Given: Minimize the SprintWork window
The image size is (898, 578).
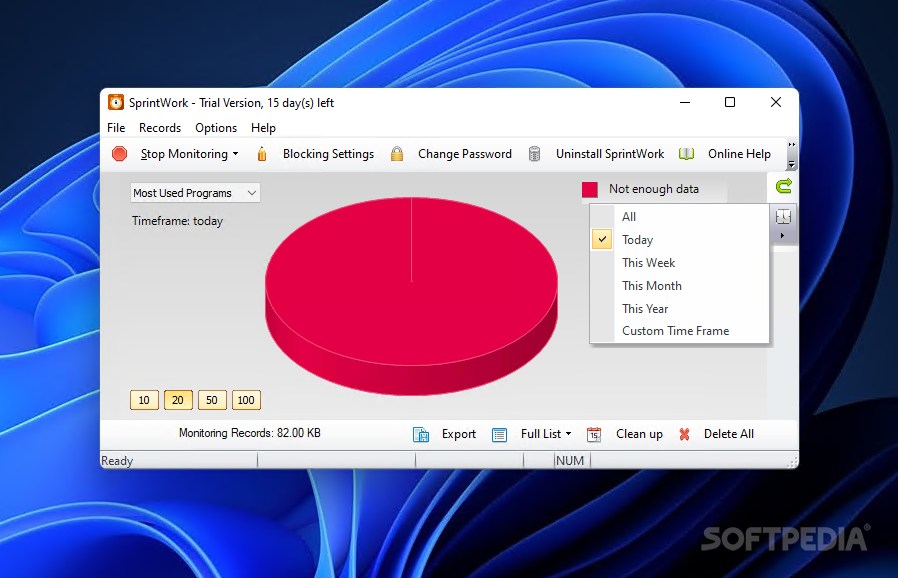Looking at the screenshot, I should coord(685,103).
